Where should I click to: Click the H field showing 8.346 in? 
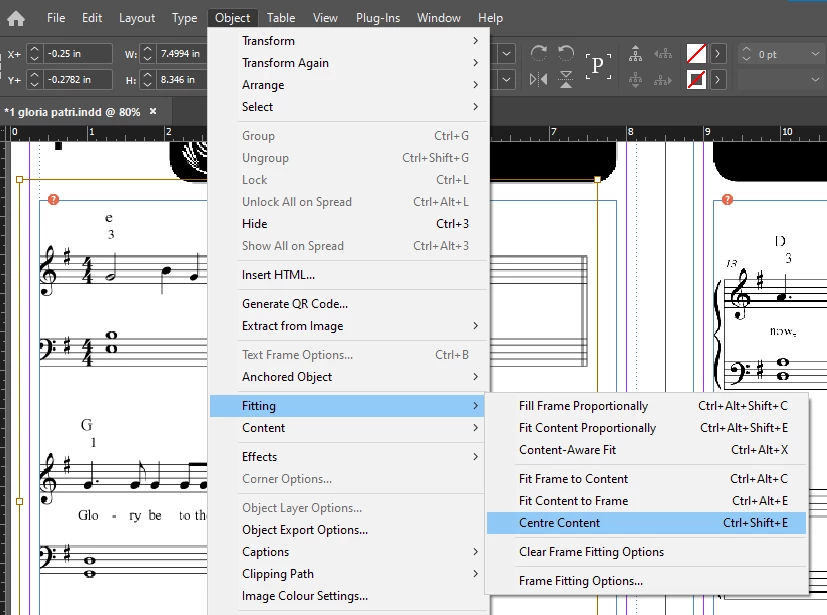(x=182, y=79)
